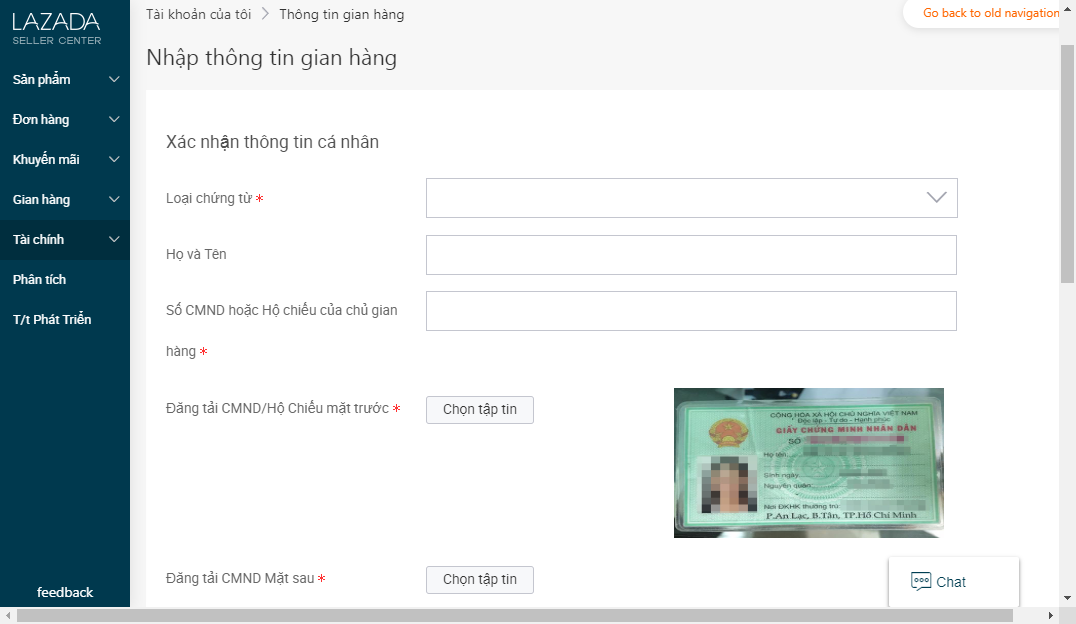Click the chat bubble icon
The height and width of the screenshot is (624, 1076).
(921, 582)
